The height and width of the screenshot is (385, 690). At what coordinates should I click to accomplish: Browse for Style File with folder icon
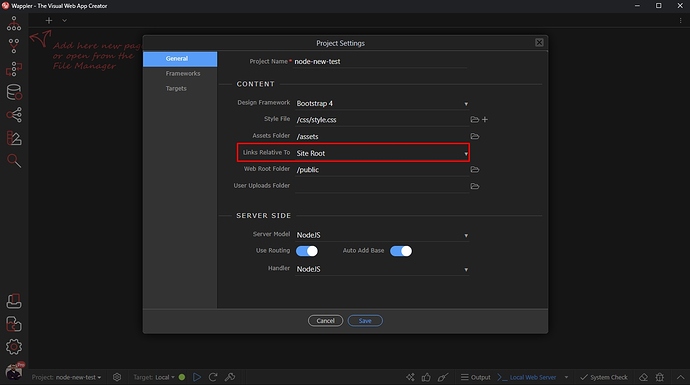(x=474, y=120)
